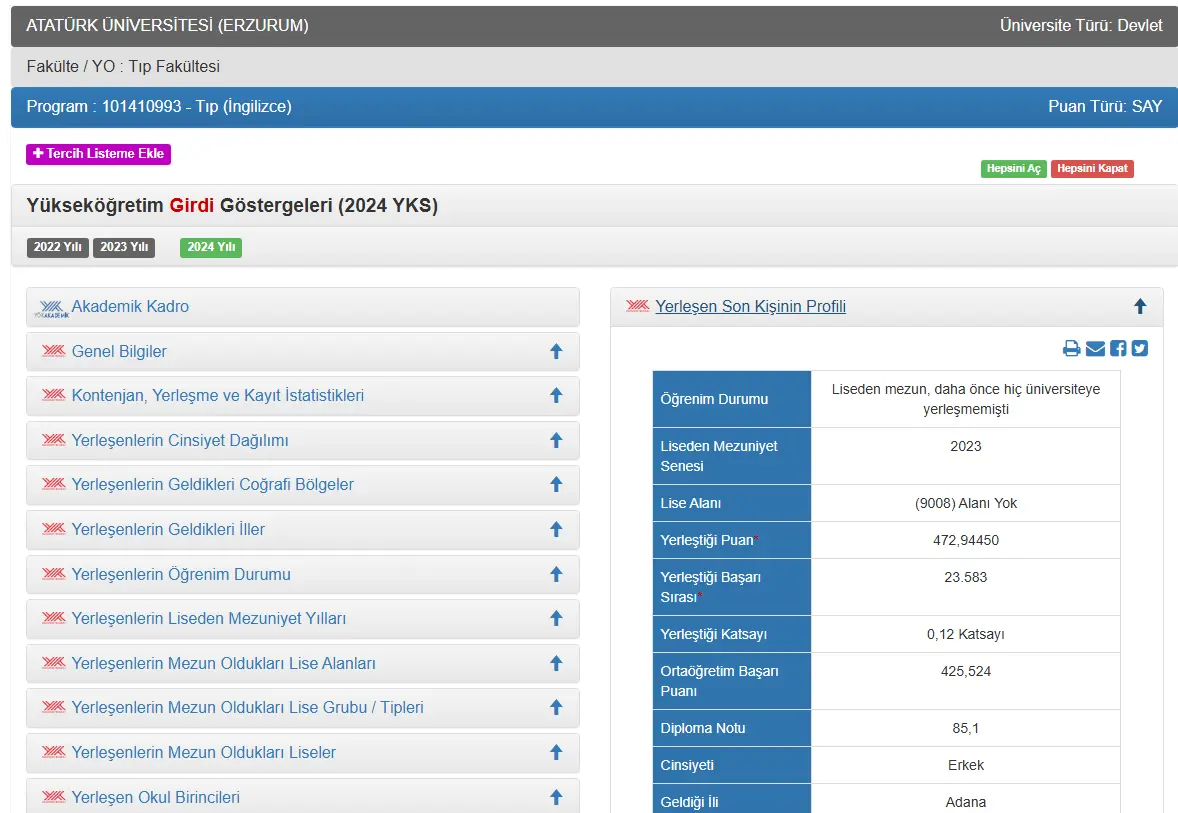Open Yerleşenlerin Cinsiyet Dağılımı link
The height and width of the screenshot is (813, 1178).
pyautogui.click(x=180, y=440)
